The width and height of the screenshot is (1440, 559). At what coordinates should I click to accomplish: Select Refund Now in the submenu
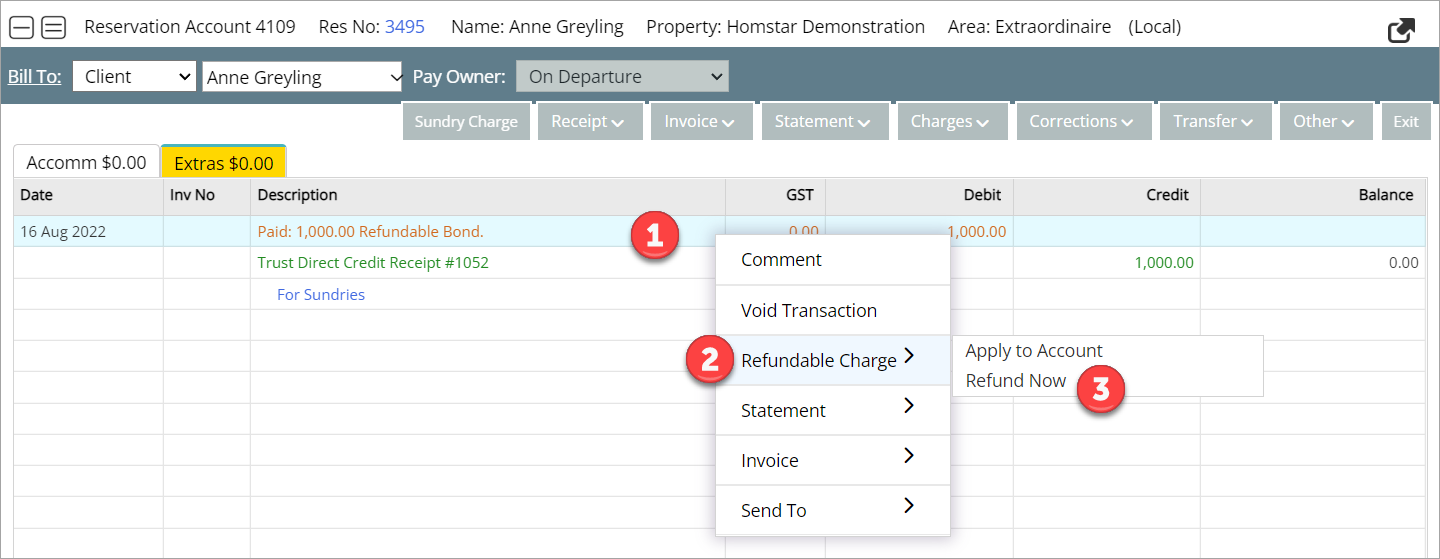point(1015,381)
